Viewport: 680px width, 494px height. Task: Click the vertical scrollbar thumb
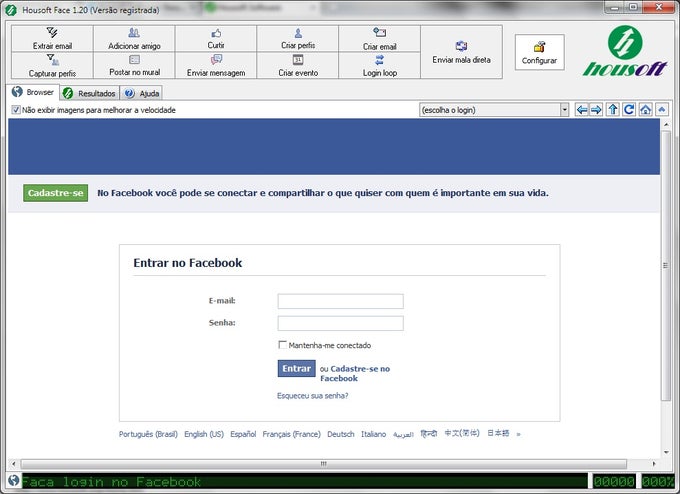[666, 265]
